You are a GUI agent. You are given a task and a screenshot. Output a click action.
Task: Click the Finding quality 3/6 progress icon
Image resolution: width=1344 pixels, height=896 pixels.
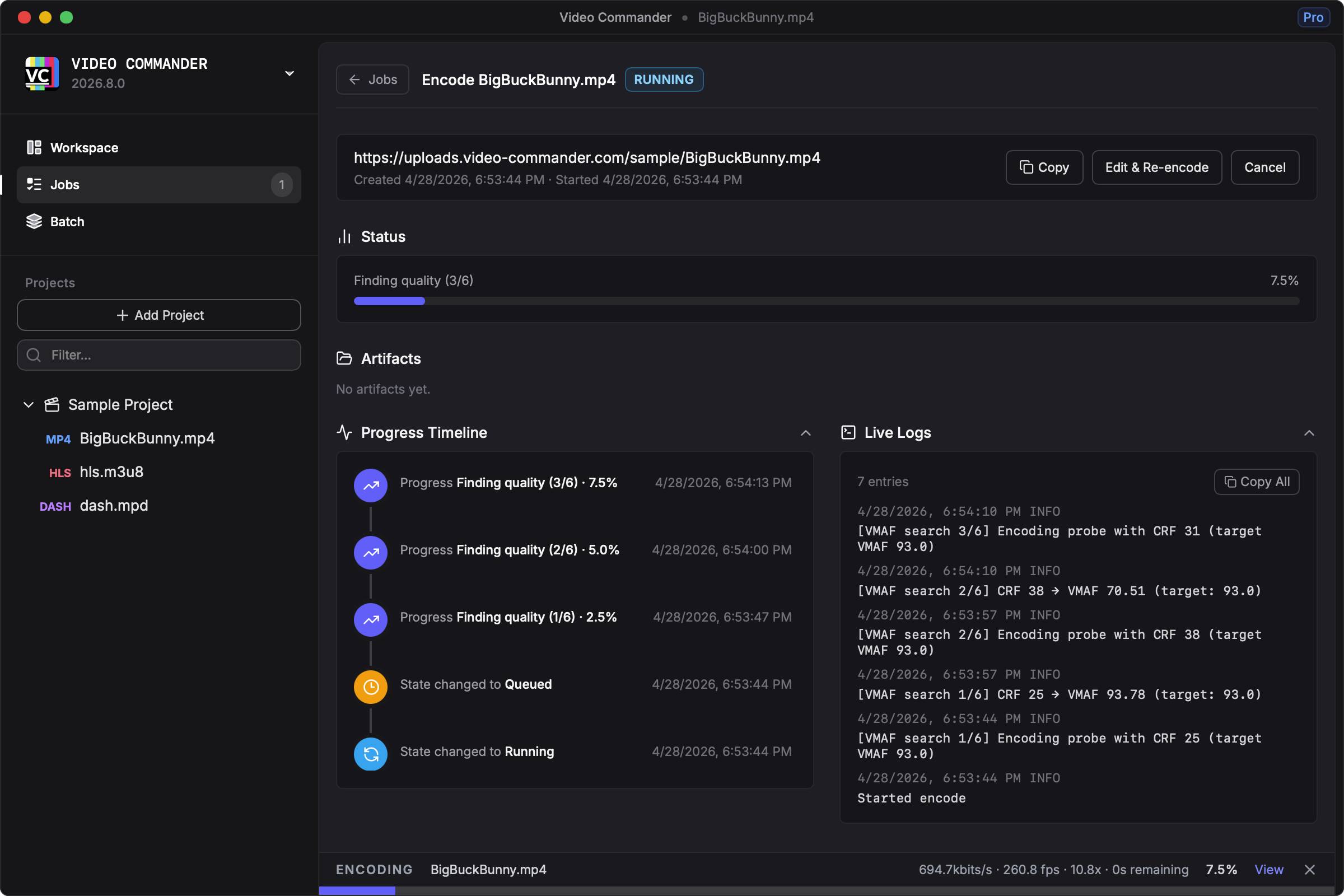pos(370,485)
